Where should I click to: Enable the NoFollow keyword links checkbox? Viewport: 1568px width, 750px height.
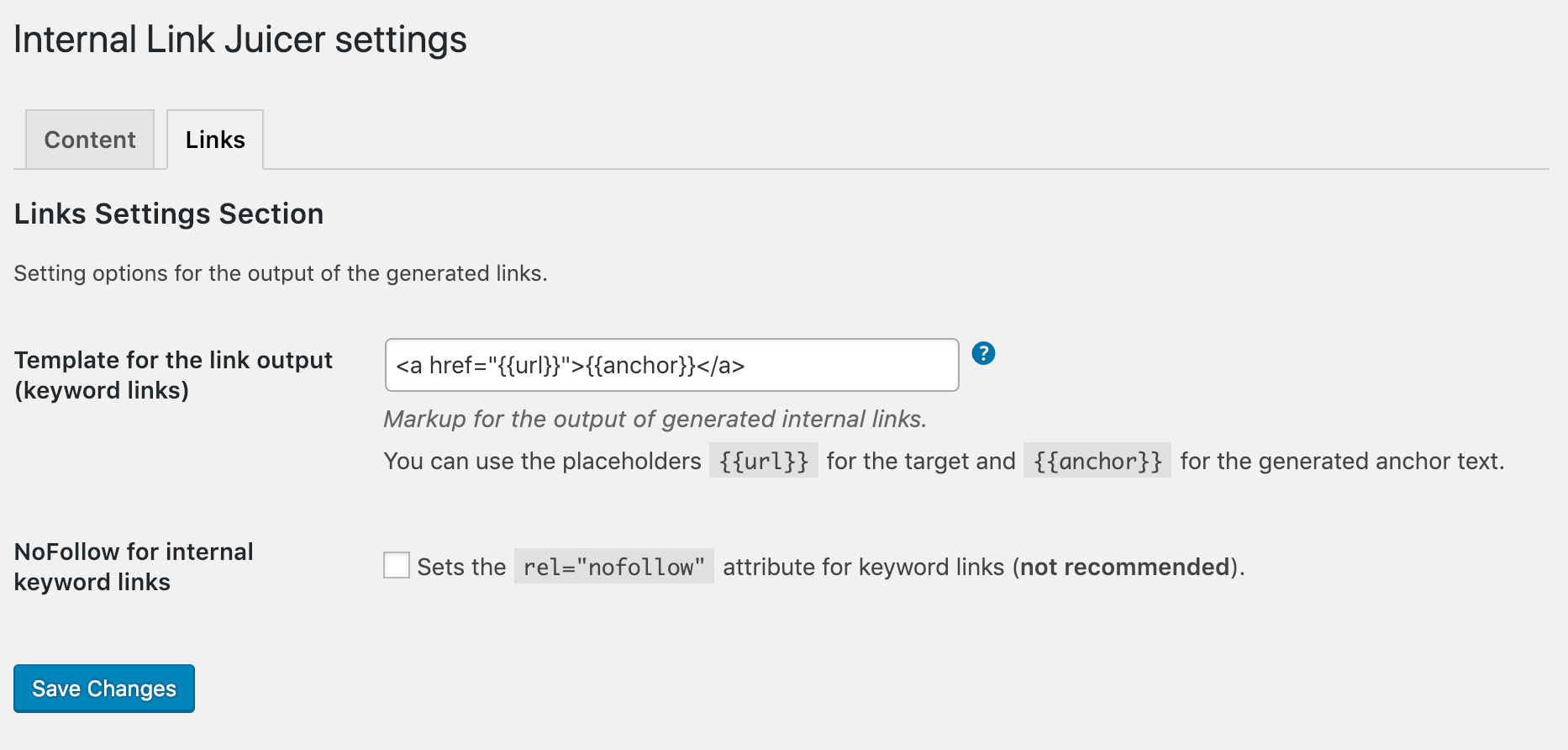coord(397,565)
